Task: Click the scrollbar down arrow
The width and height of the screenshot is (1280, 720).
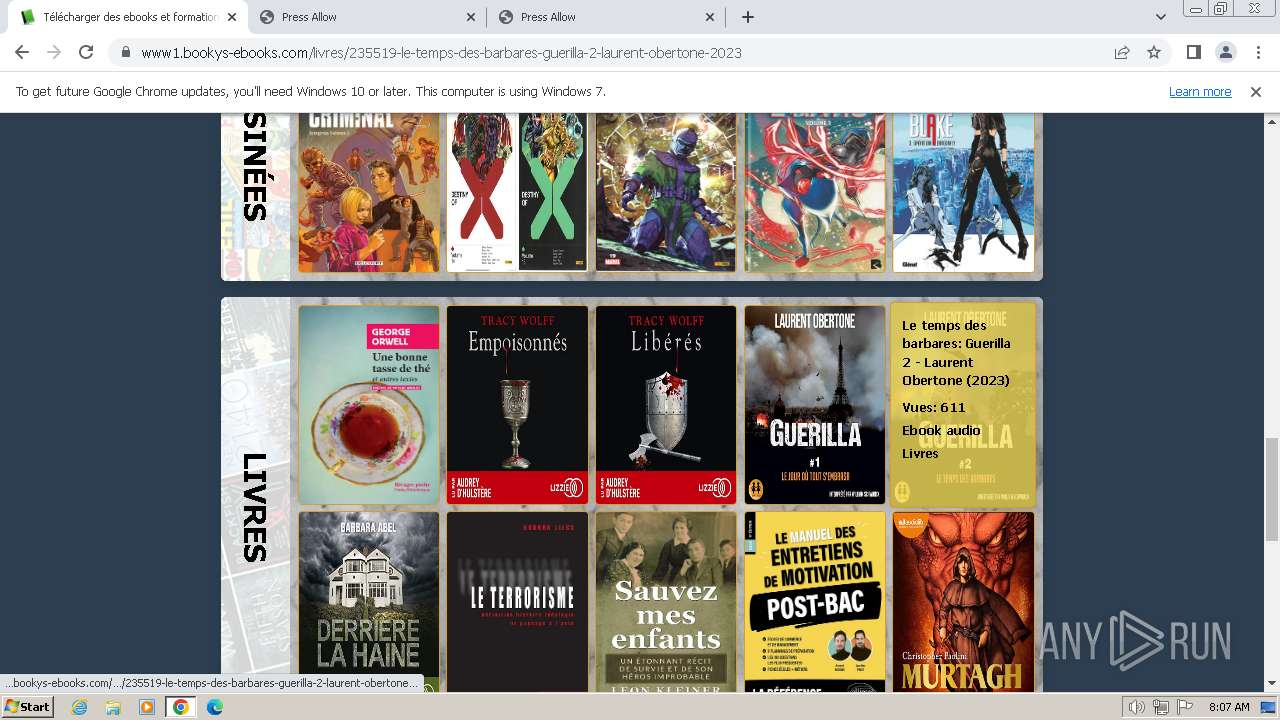Action: [x=1272, y=684]
